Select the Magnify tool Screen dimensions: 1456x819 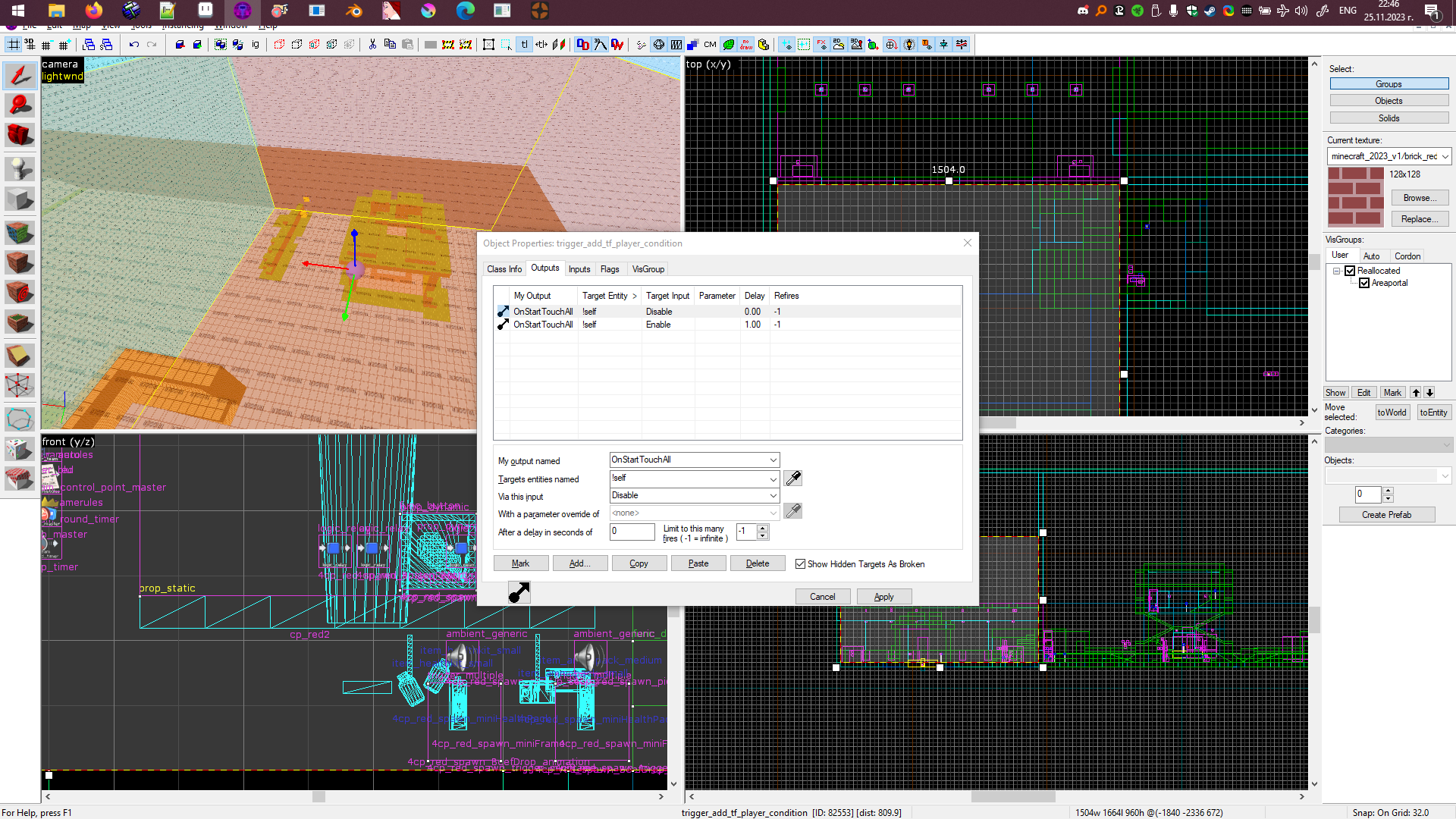pos(20,105)
